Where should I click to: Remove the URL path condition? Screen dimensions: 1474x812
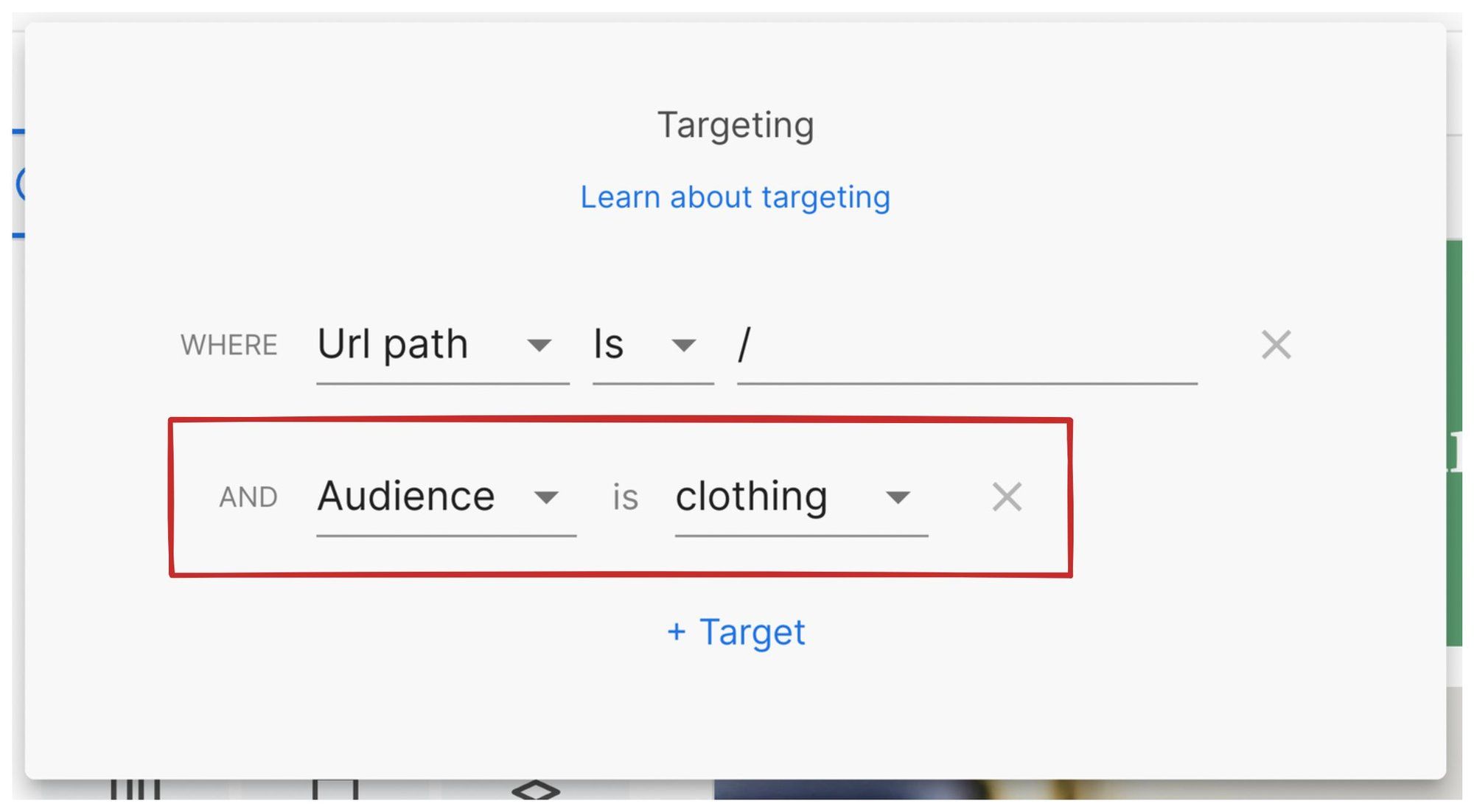1277,344
